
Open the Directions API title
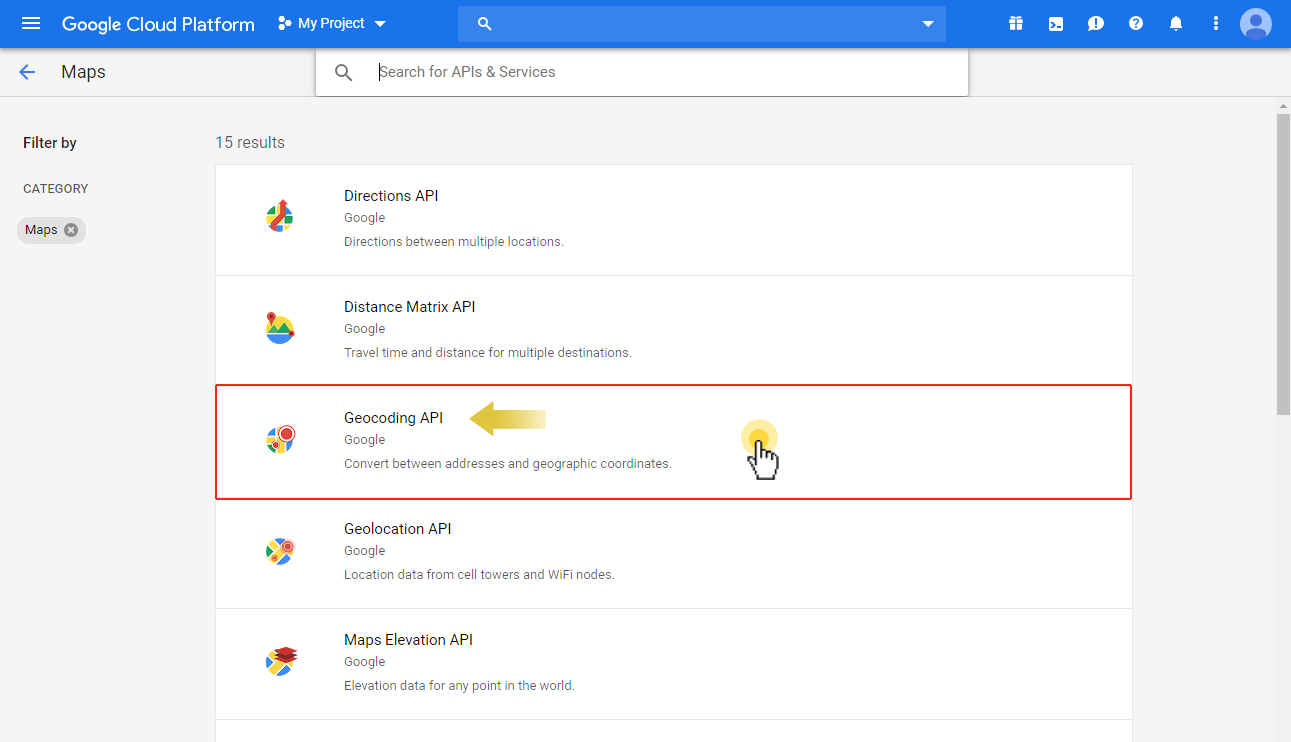(391, 196)
